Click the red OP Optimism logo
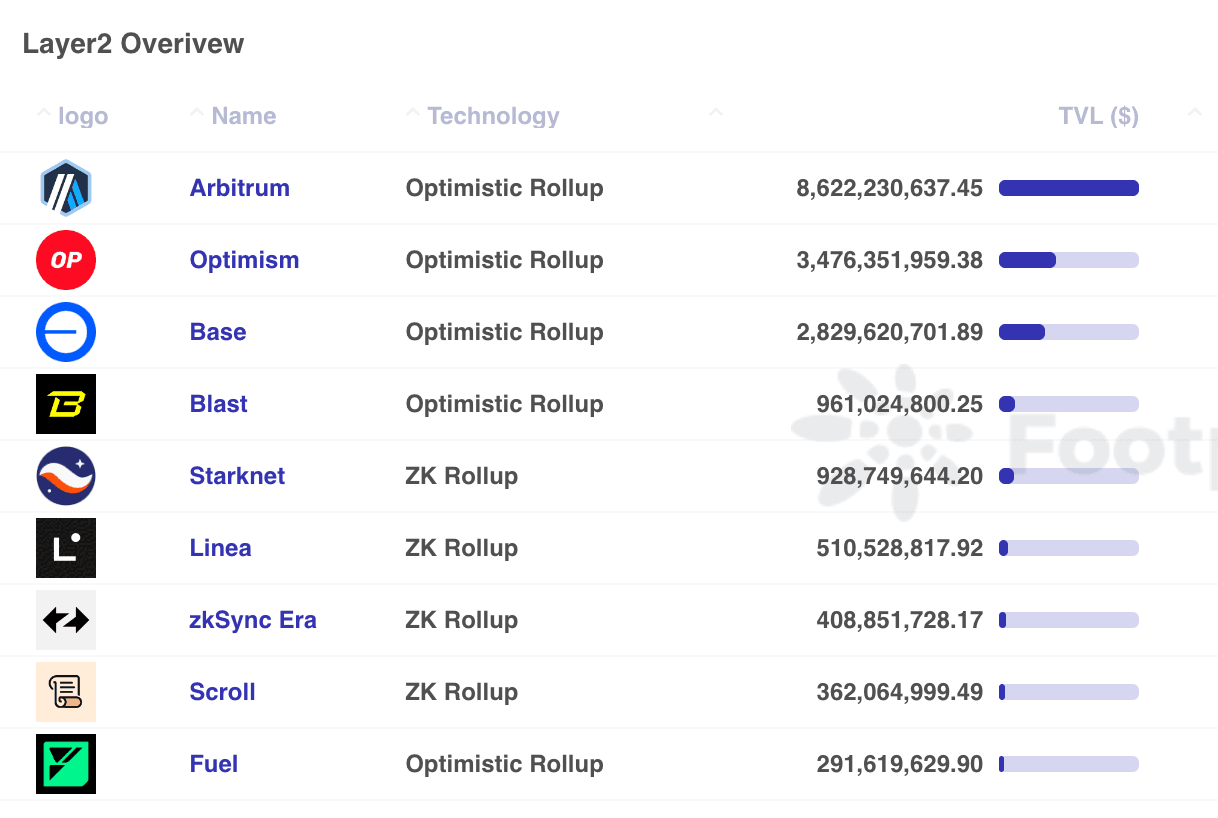 [66, 260]
